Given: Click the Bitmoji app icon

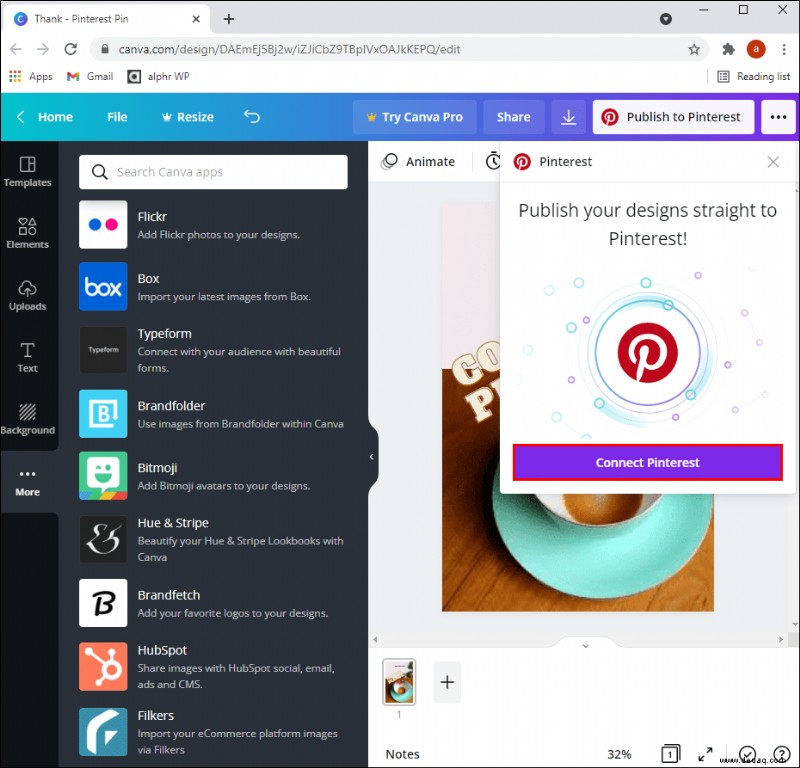Looking at the screenshot, I should pyautogui.click(x=103, y=476).
